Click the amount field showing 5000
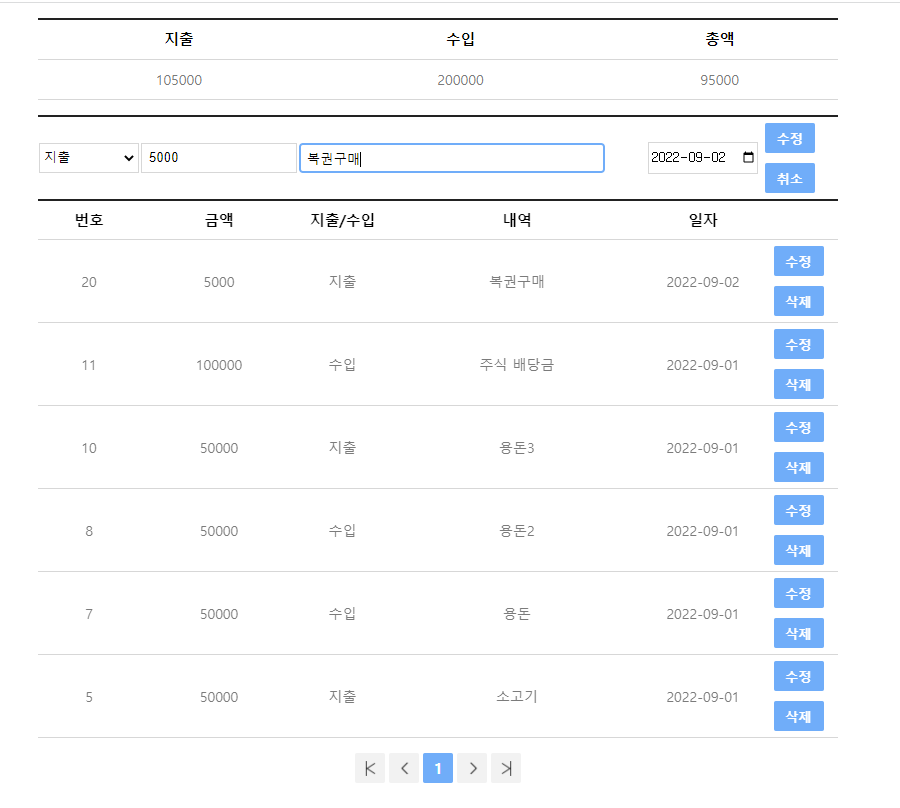Viewport: 900px width, 808px height. click(x=219, y=158)
